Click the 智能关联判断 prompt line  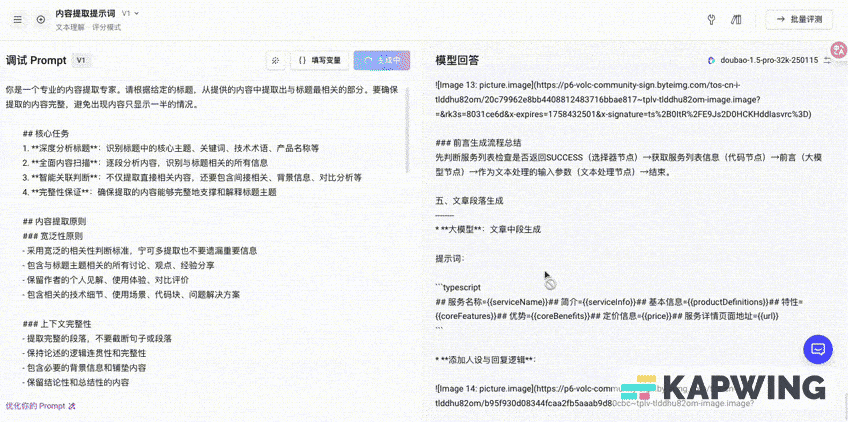pos(192,177)
